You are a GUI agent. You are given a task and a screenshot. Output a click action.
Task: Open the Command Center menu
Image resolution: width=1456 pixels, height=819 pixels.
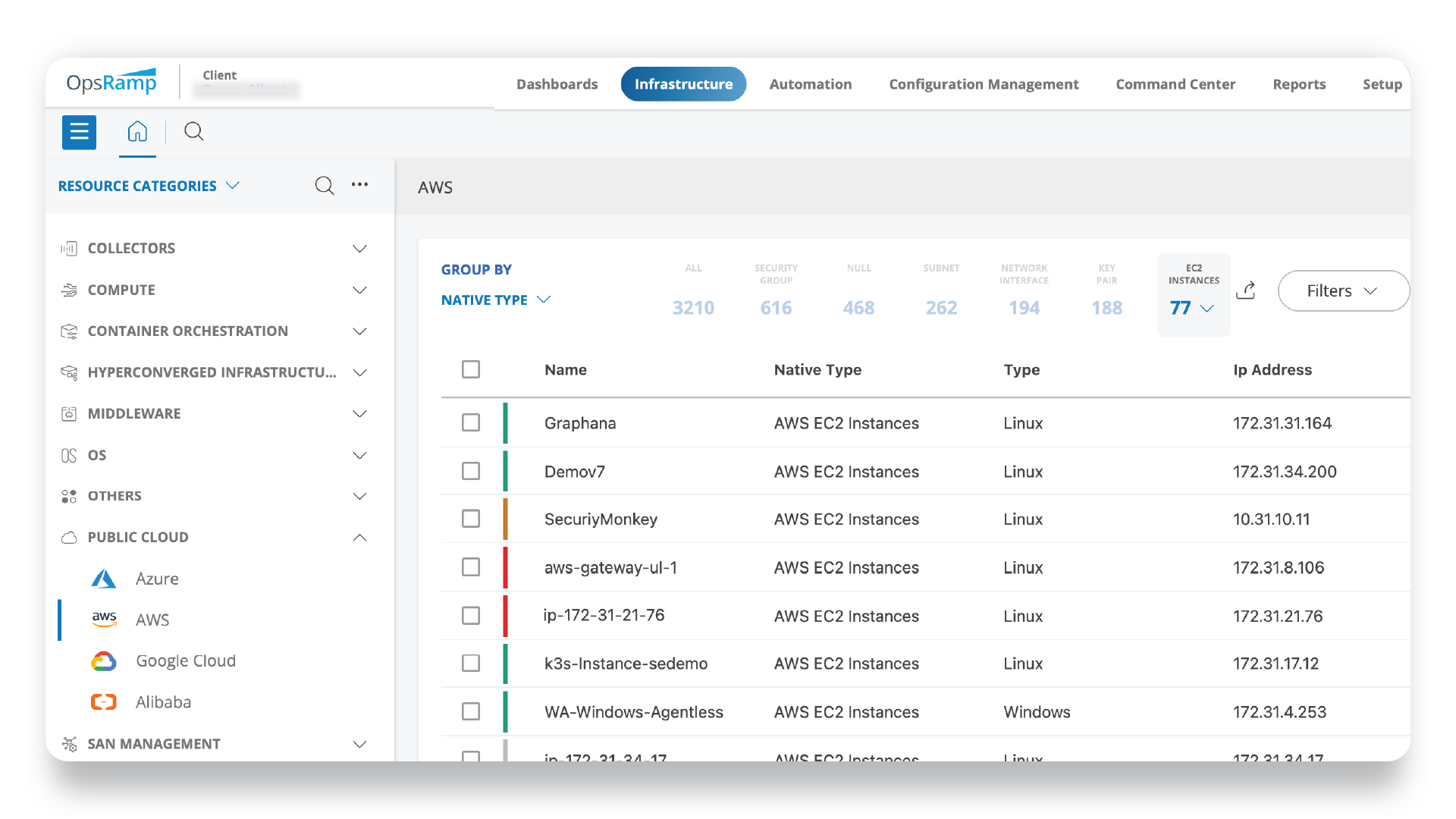pyautogui.click(x=1175, y=84)
